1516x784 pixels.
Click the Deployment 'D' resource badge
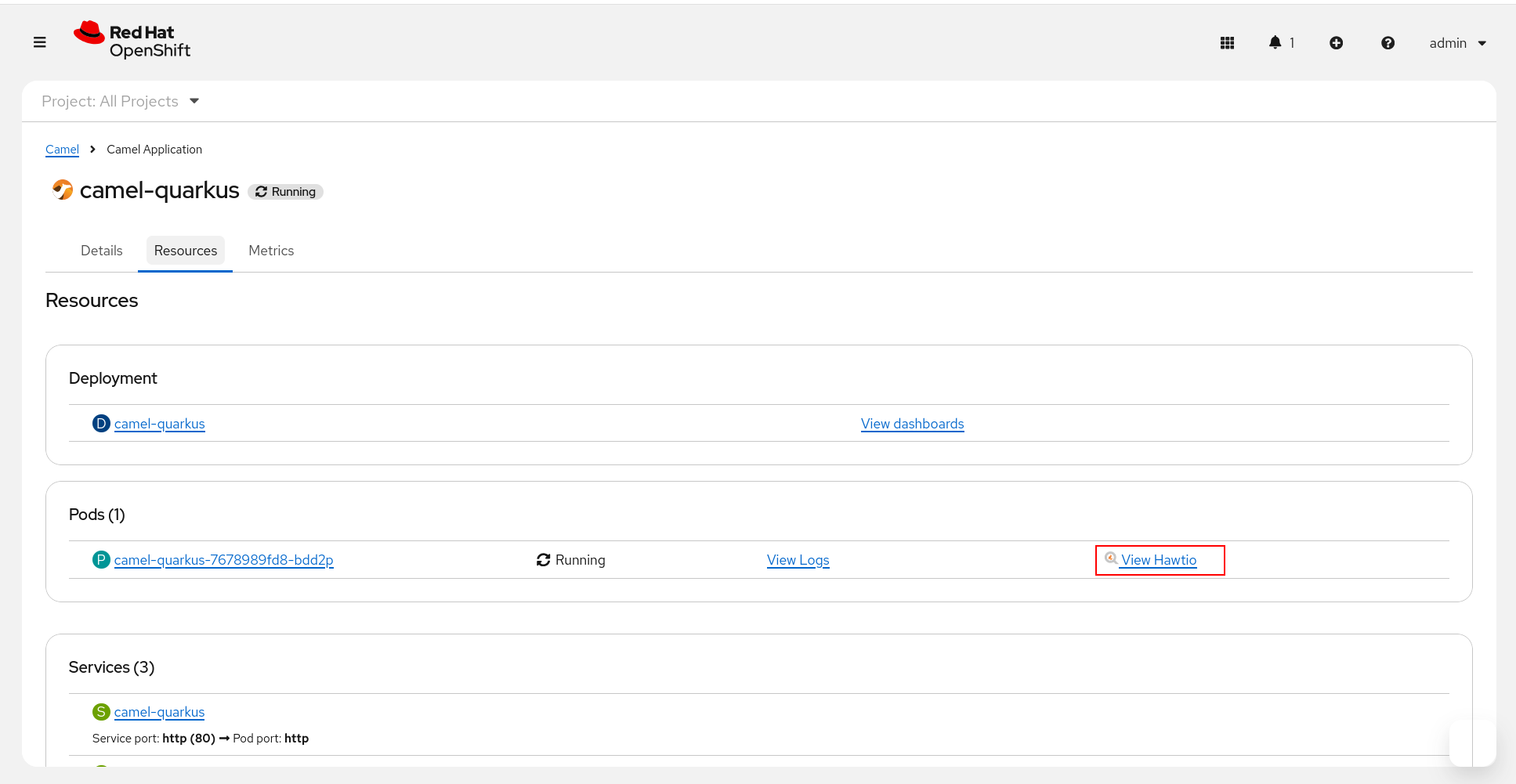click(101, 424)
